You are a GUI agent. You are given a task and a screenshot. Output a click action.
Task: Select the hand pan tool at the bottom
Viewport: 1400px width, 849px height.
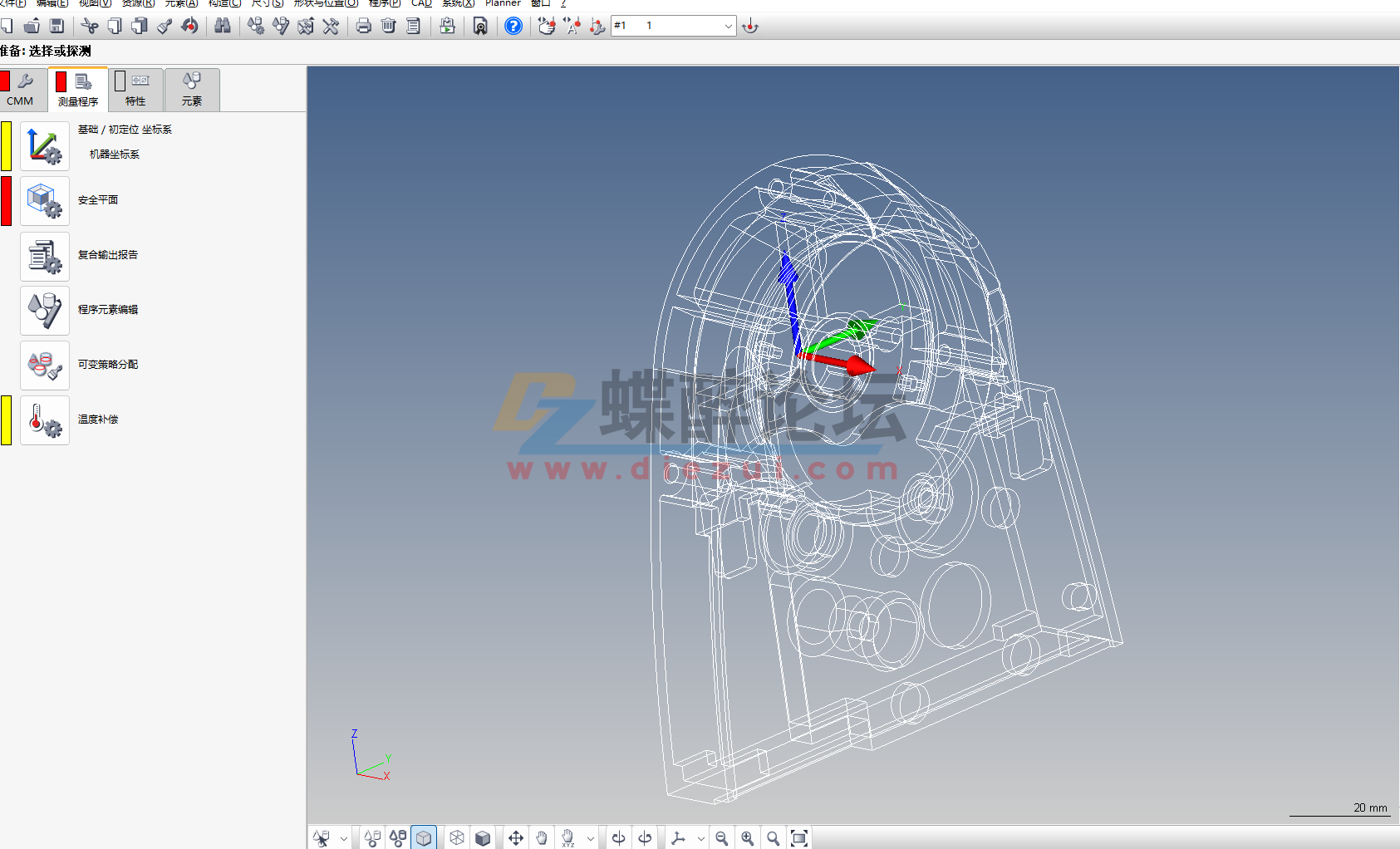point(542,837)
